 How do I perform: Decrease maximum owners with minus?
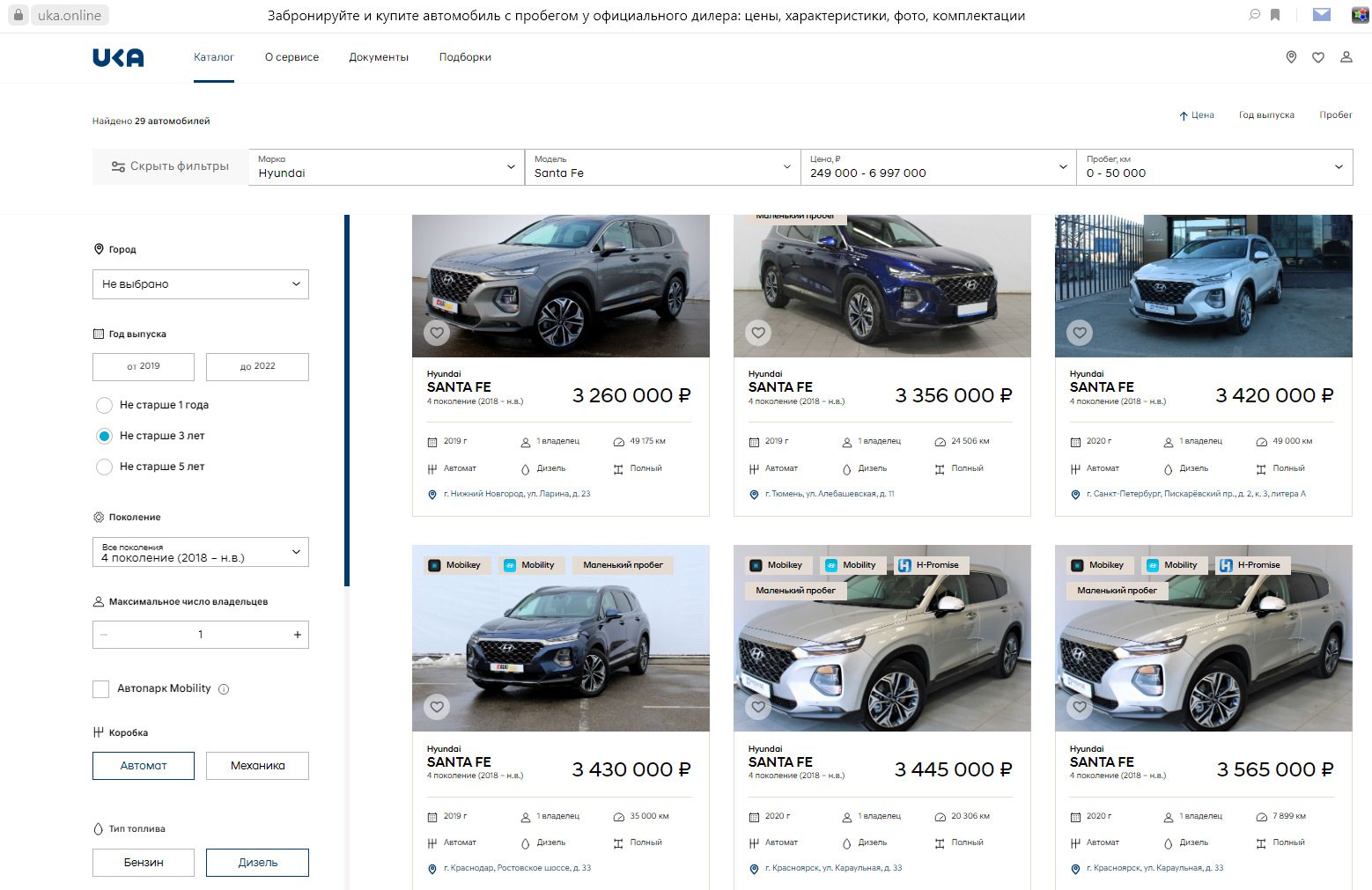coord(104,635)
